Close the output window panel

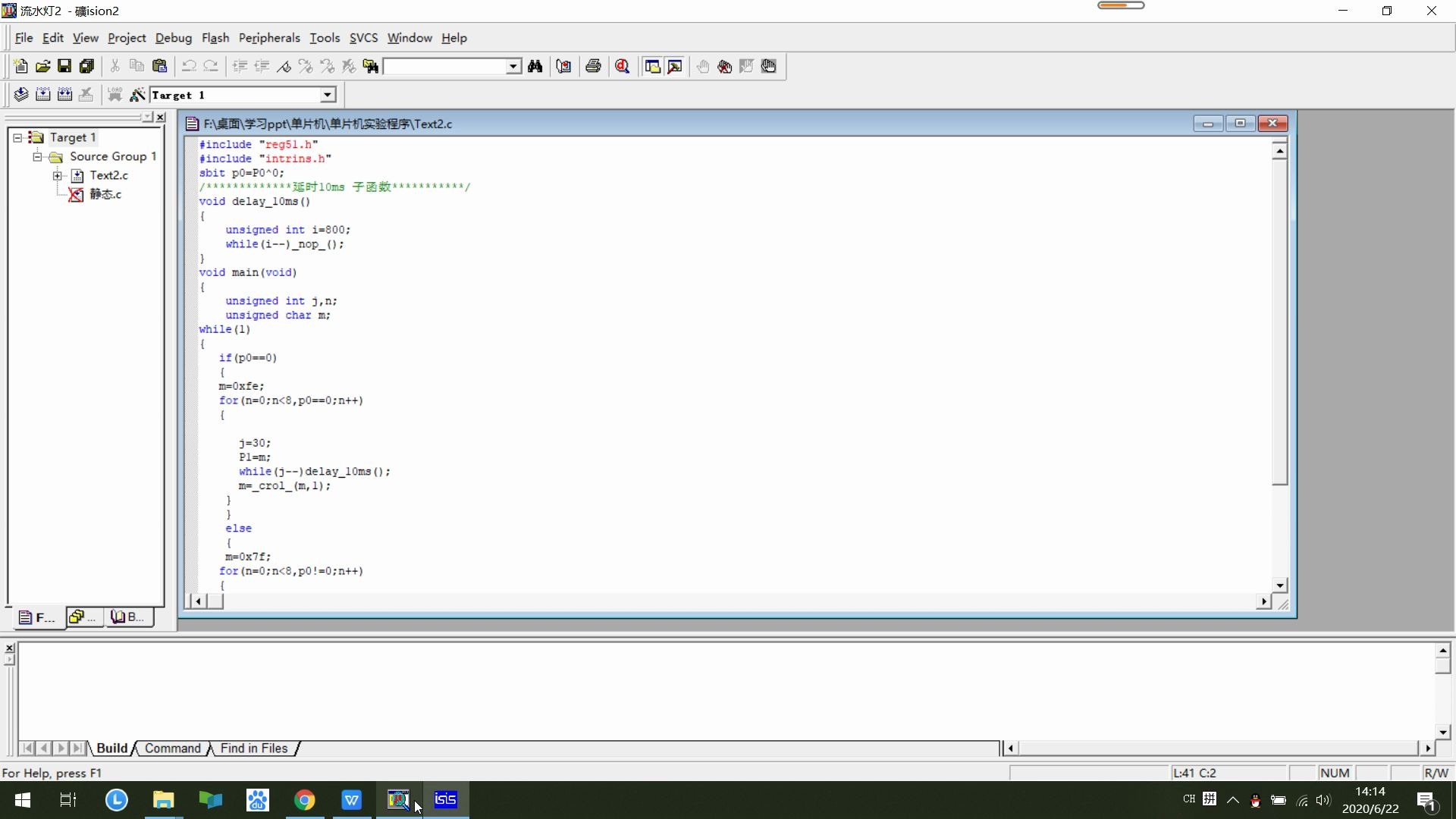(9, 648)
